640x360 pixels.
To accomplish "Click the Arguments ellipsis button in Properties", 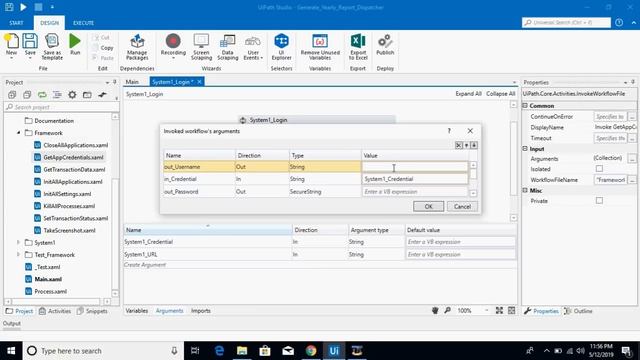I will point(632,158).
